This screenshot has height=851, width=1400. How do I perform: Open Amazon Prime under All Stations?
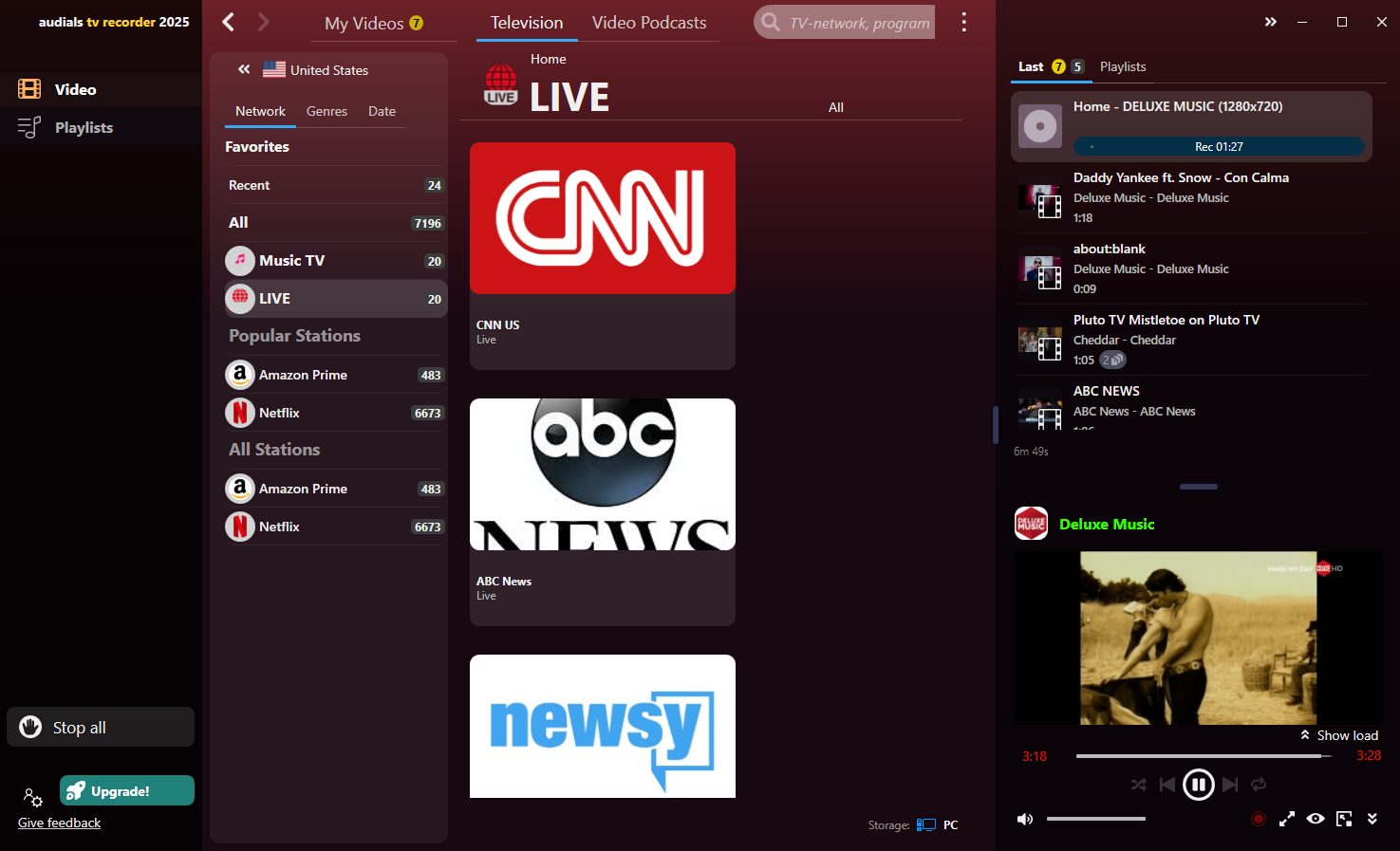pyautogui.click(x=335, y=489)
